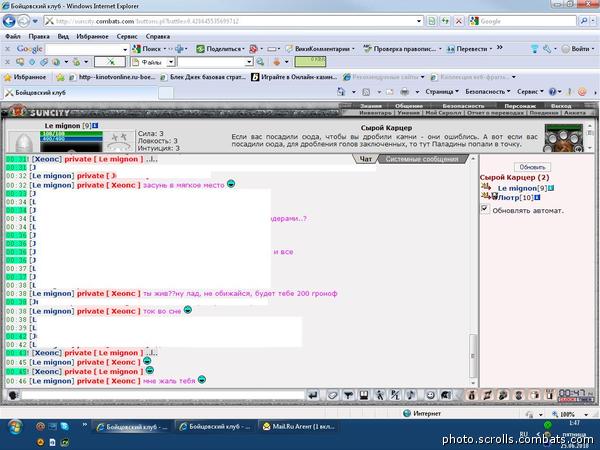Open the Знания game menu
Viewport: 600px width, 450px height.
click(x=370, y=106)
